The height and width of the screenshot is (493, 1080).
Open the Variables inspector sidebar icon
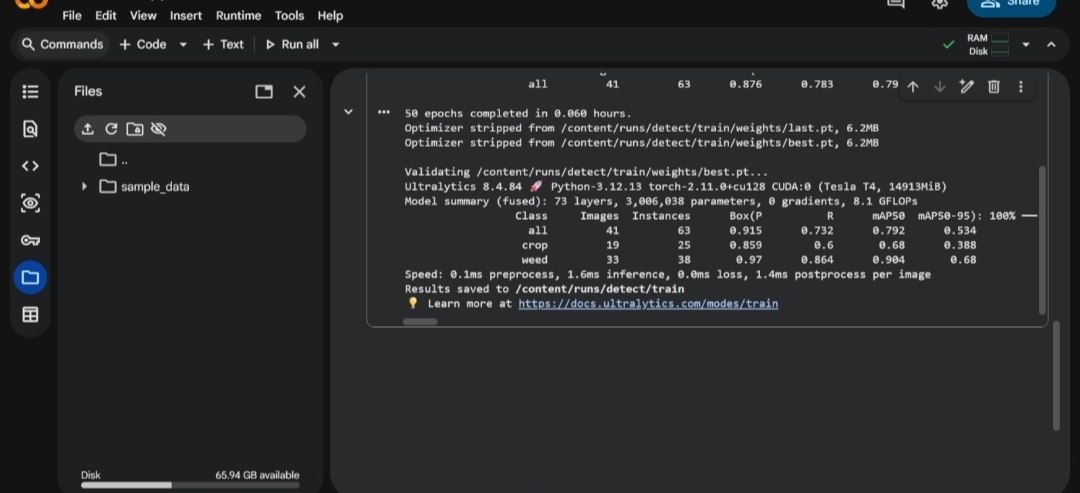click(30, 203)
